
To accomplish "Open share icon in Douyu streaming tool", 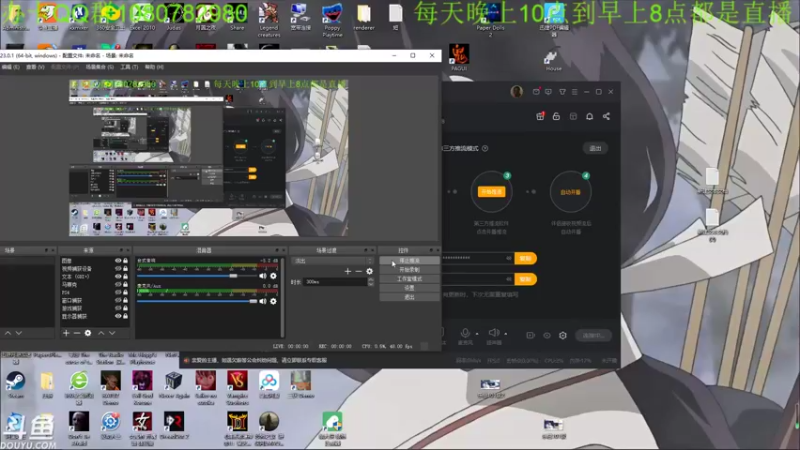I will [x=606, y=116].
